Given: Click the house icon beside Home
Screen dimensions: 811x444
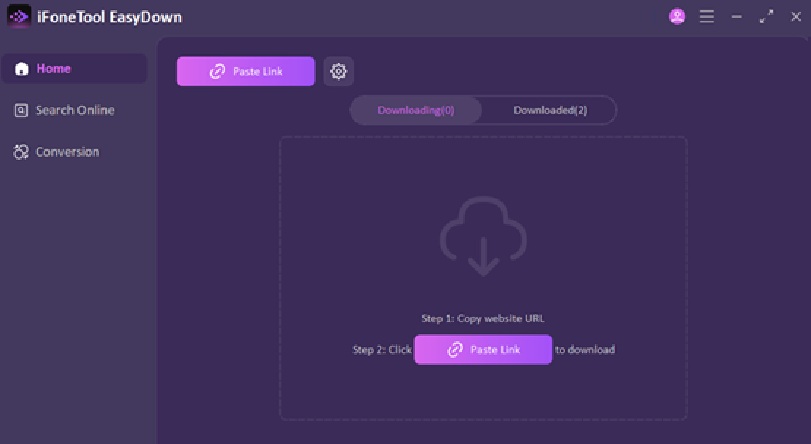Looking at the screenshot, I should pos(21,69).
